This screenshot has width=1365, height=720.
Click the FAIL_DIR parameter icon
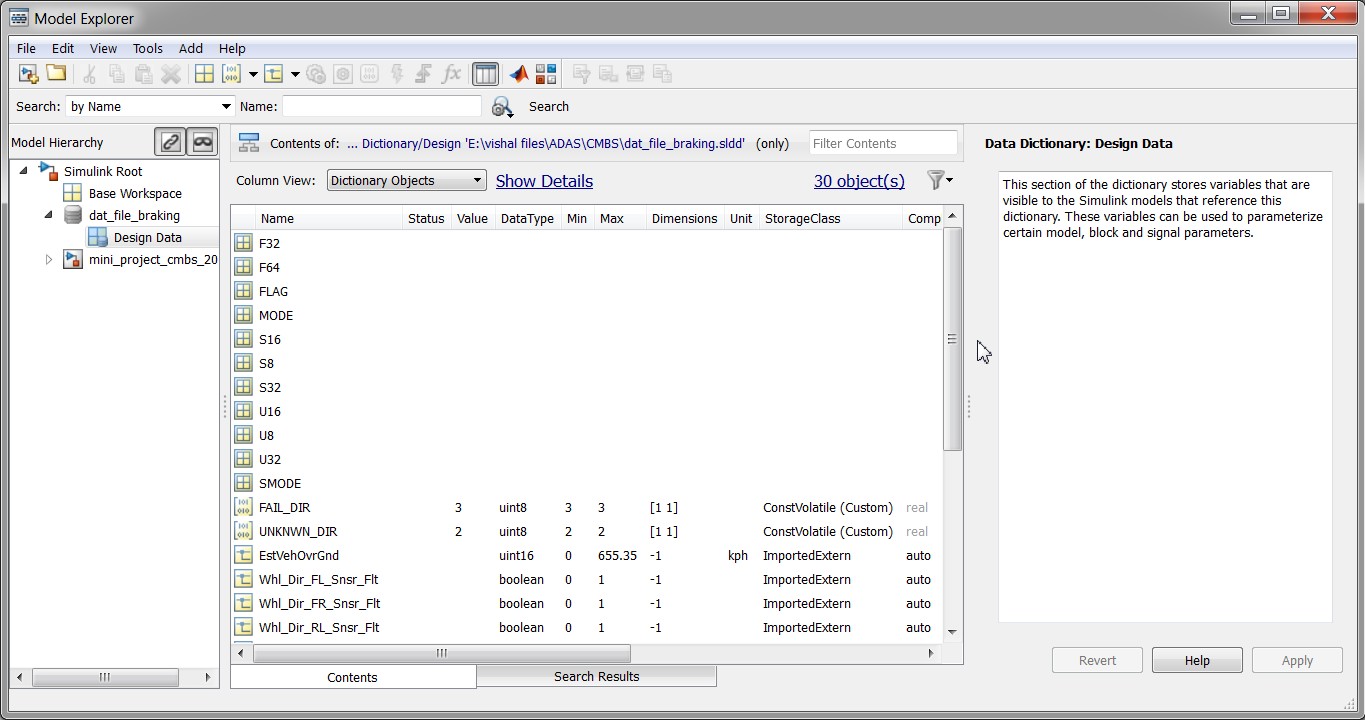tap(243, 507)
